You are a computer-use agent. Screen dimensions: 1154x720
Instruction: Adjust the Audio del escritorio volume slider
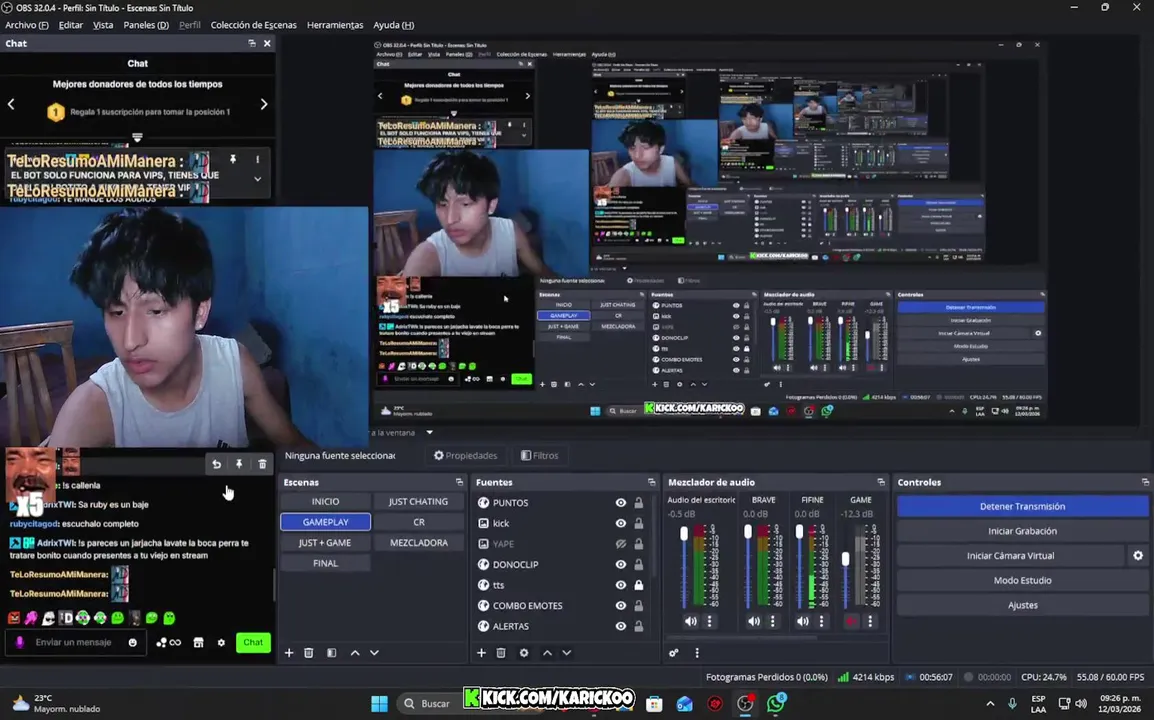point(684,533)
